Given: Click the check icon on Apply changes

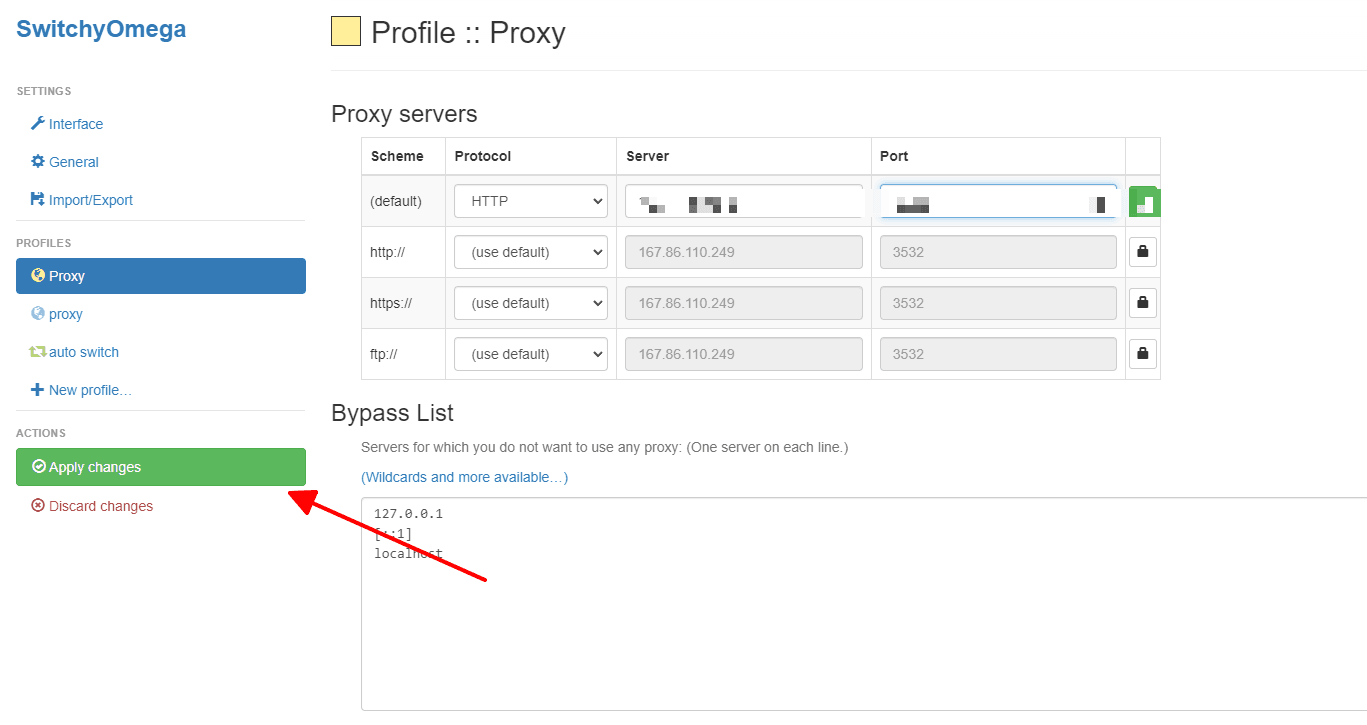Looking at the screenshot, I should pyautogui.click(x=39, y=467).
